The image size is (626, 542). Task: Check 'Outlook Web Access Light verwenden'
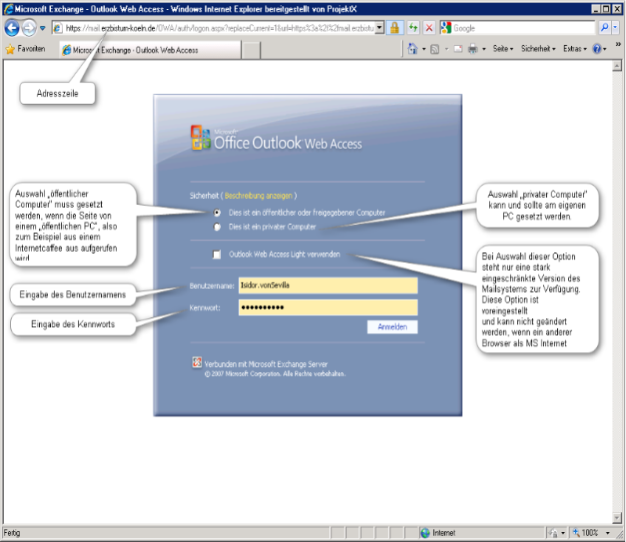[217, 255]
